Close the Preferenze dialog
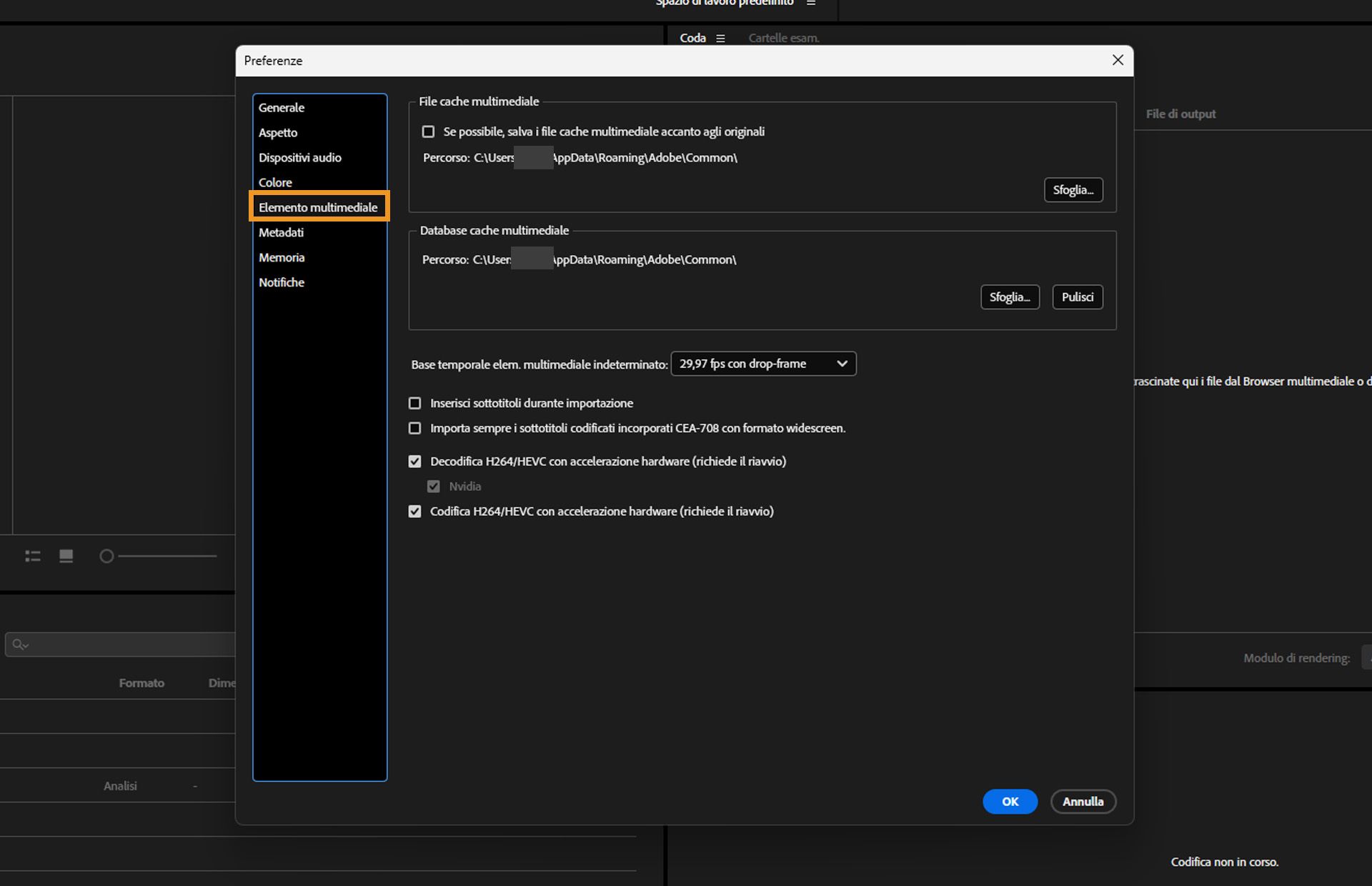 [x=1118, y=60]
